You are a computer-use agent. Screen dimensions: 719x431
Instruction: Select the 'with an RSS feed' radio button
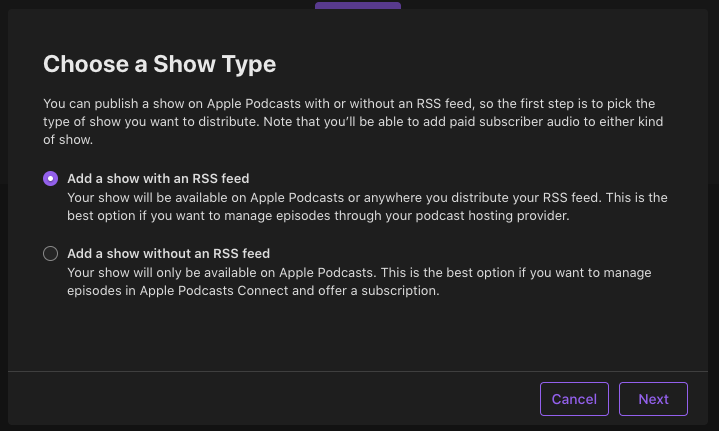[x=50, y=178]
